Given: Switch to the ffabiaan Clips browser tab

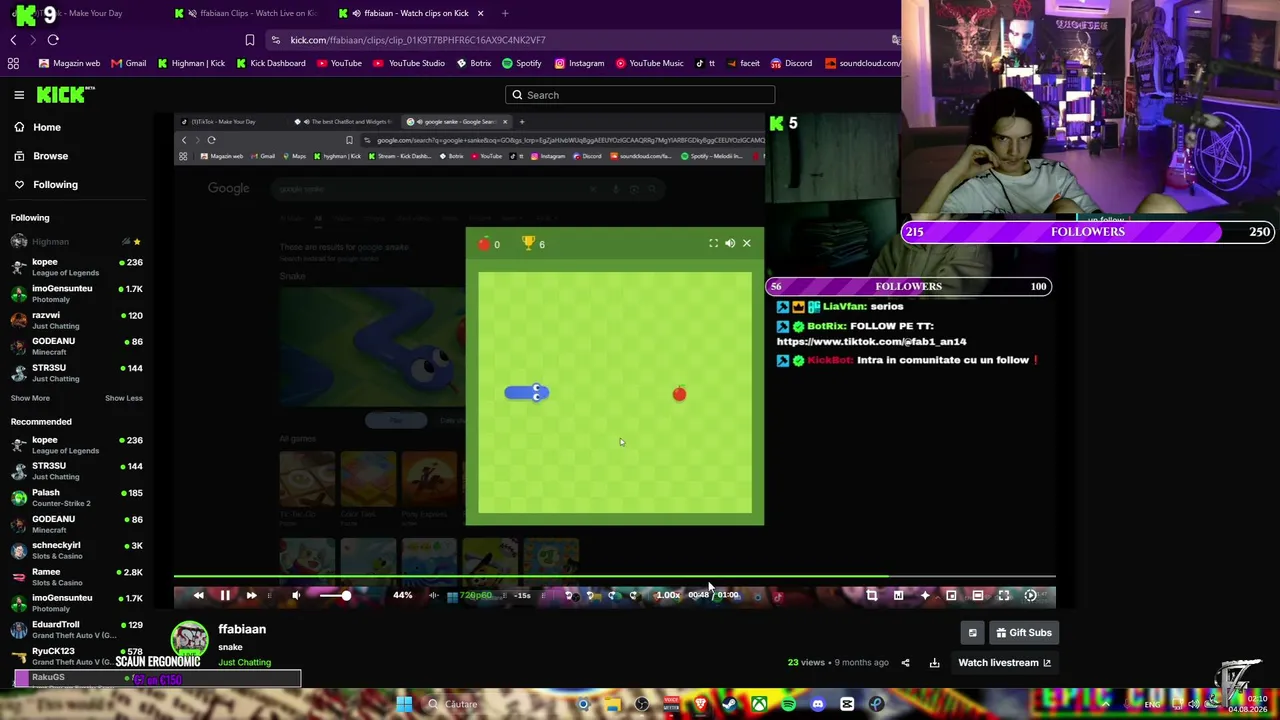Looking at the screenshot, I should coord(247,13).
